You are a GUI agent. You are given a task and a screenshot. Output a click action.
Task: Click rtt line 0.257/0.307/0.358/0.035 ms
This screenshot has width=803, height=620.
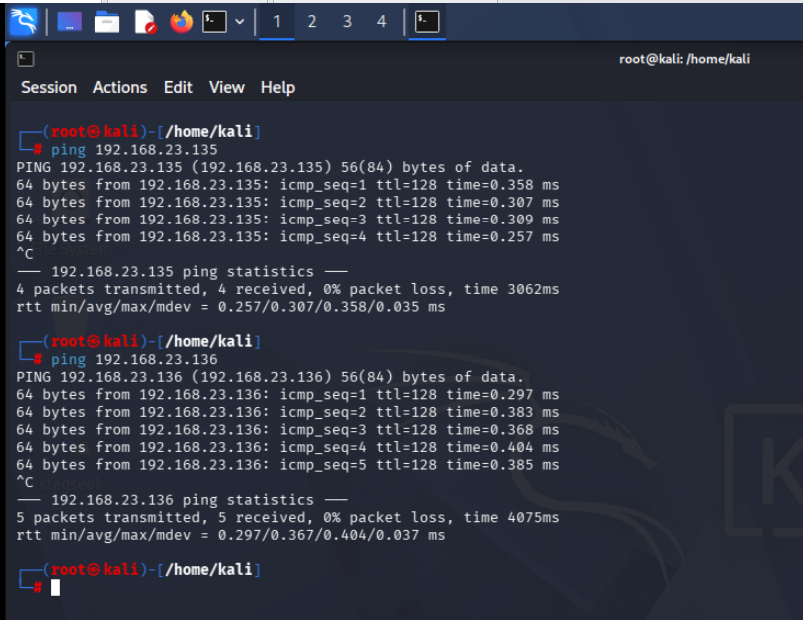230,307
